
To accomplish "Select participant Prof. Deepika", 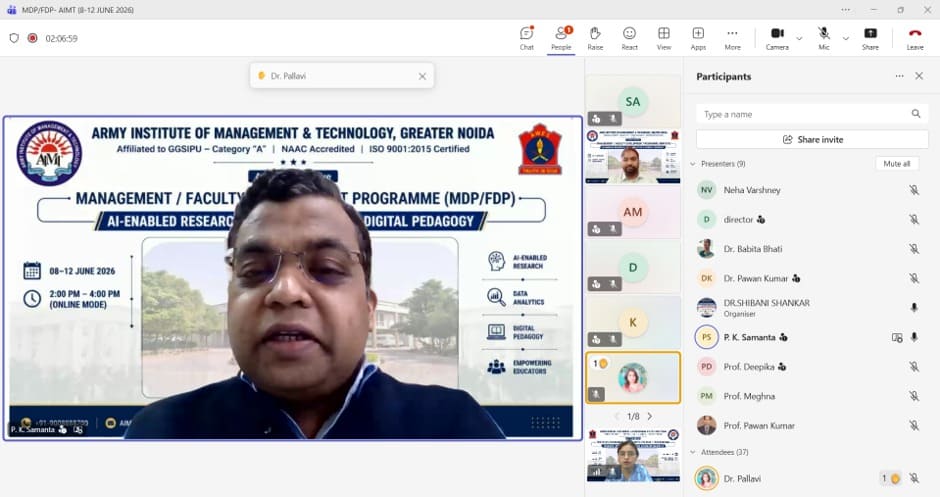I will tap(809, 366).
